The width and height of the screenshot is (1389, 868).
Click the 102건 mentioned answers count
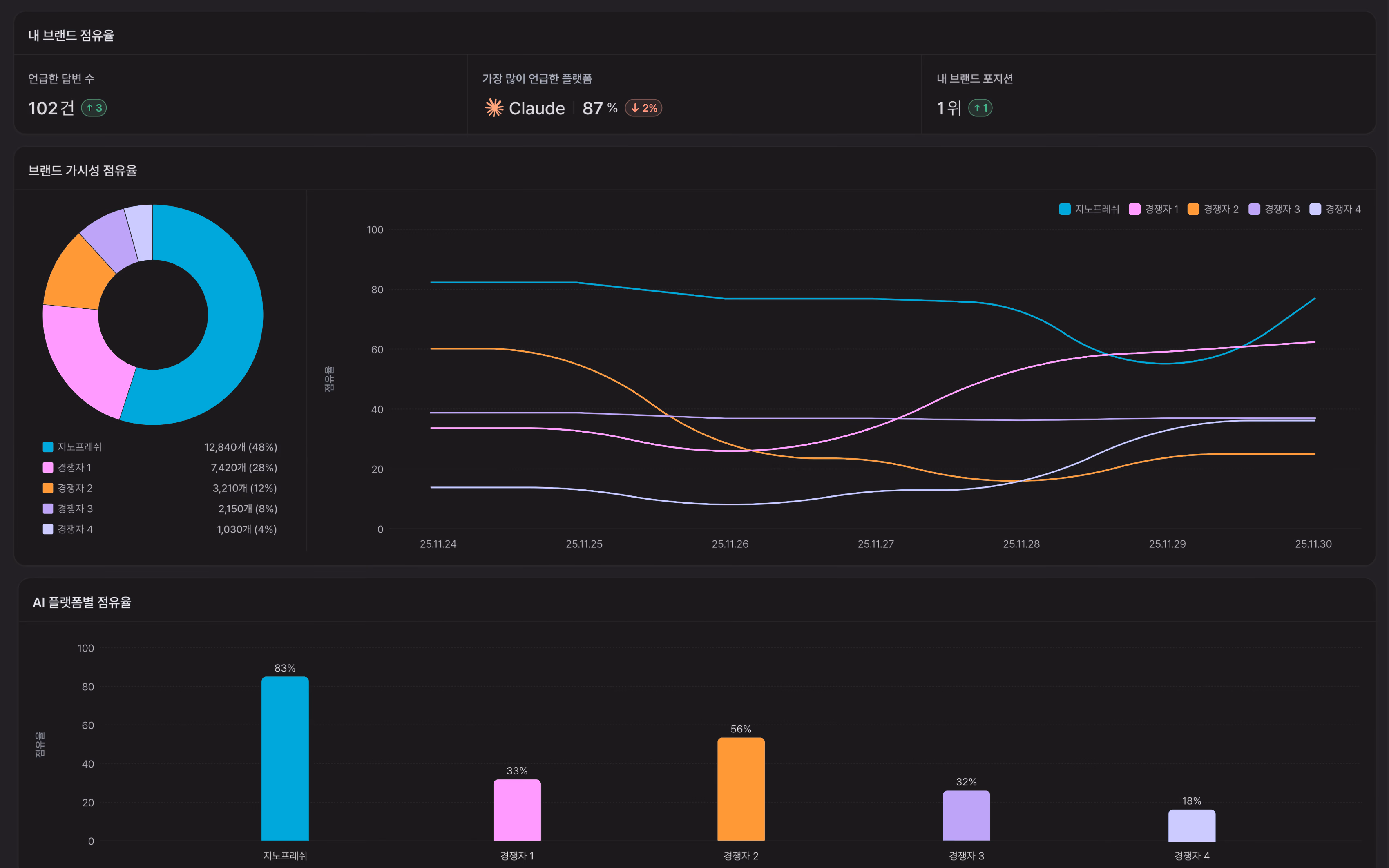[x=51, y=108]
